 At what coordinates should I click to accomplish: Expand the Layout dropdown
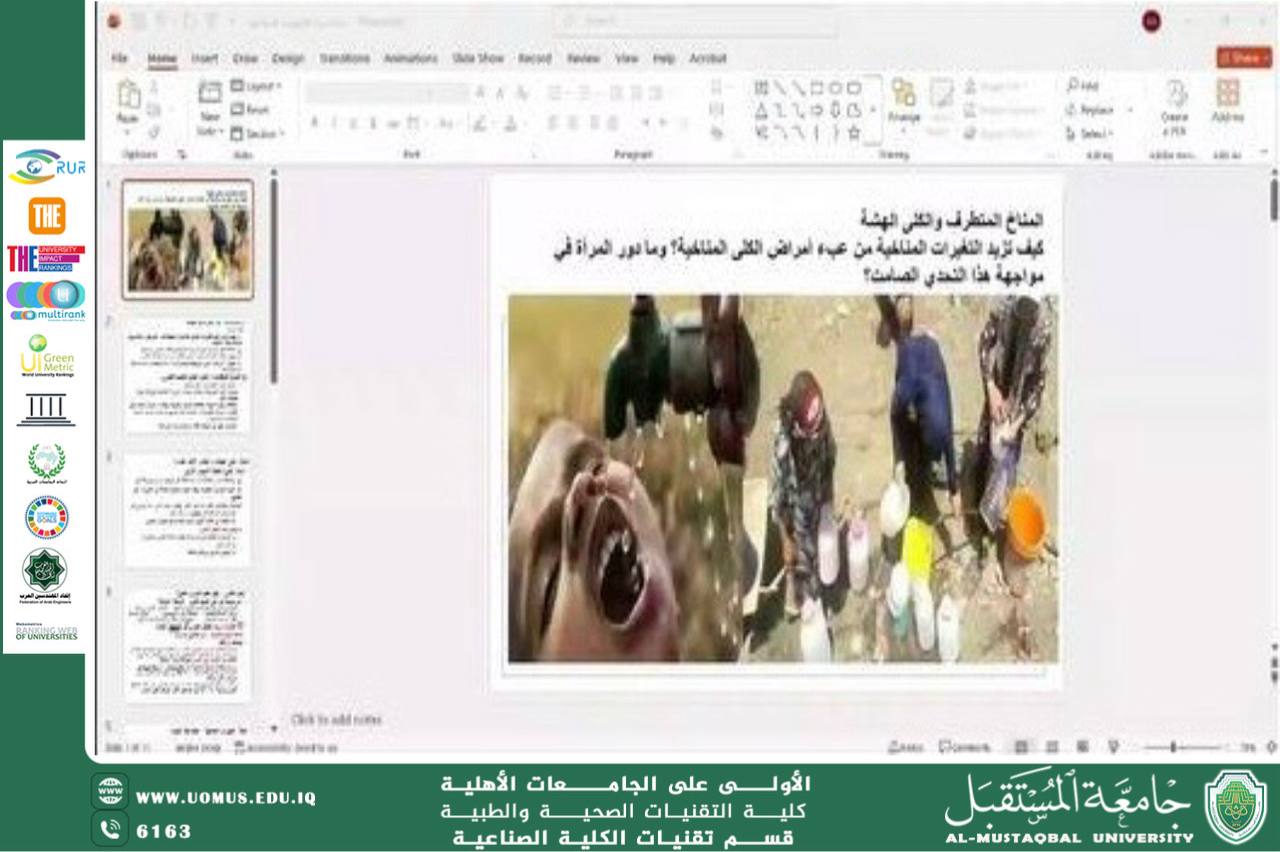256,86
